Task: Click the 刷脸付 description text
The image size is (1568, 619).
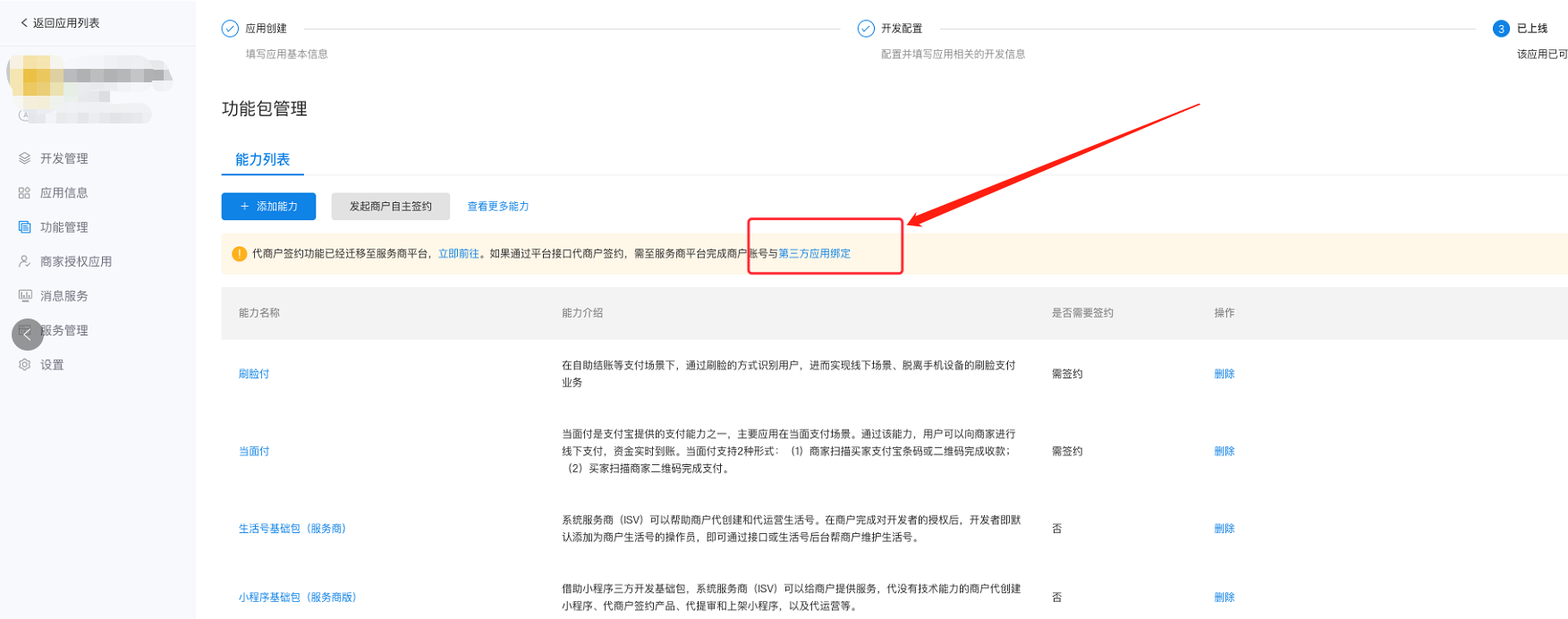Action: click(789, 374)
